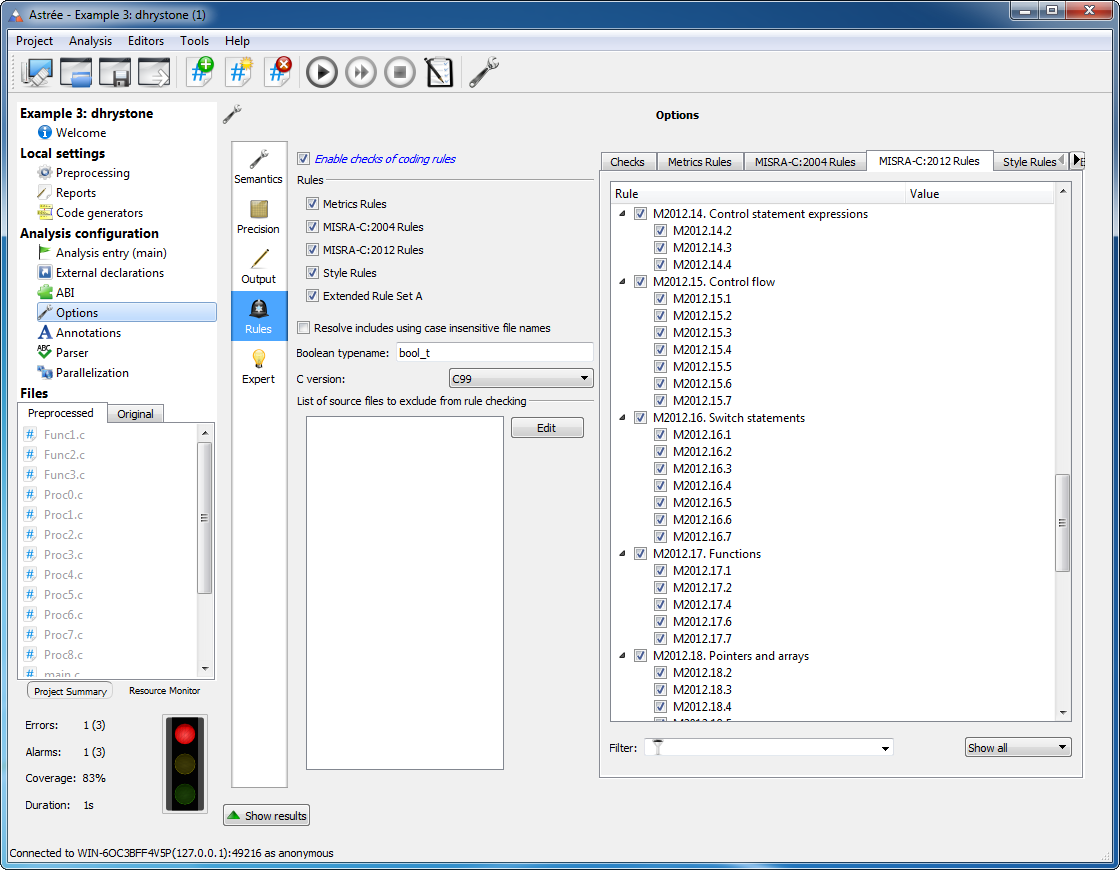Open the Analysis menu
Screen dimensions: 1120x870
tap(90, 41)
